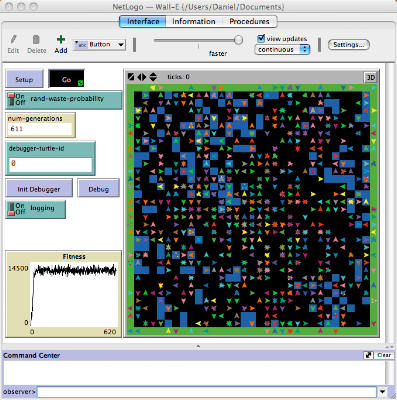Click the Edit pencil icon
The width and height of the screenshot is (397, 400).
point(13,40)
